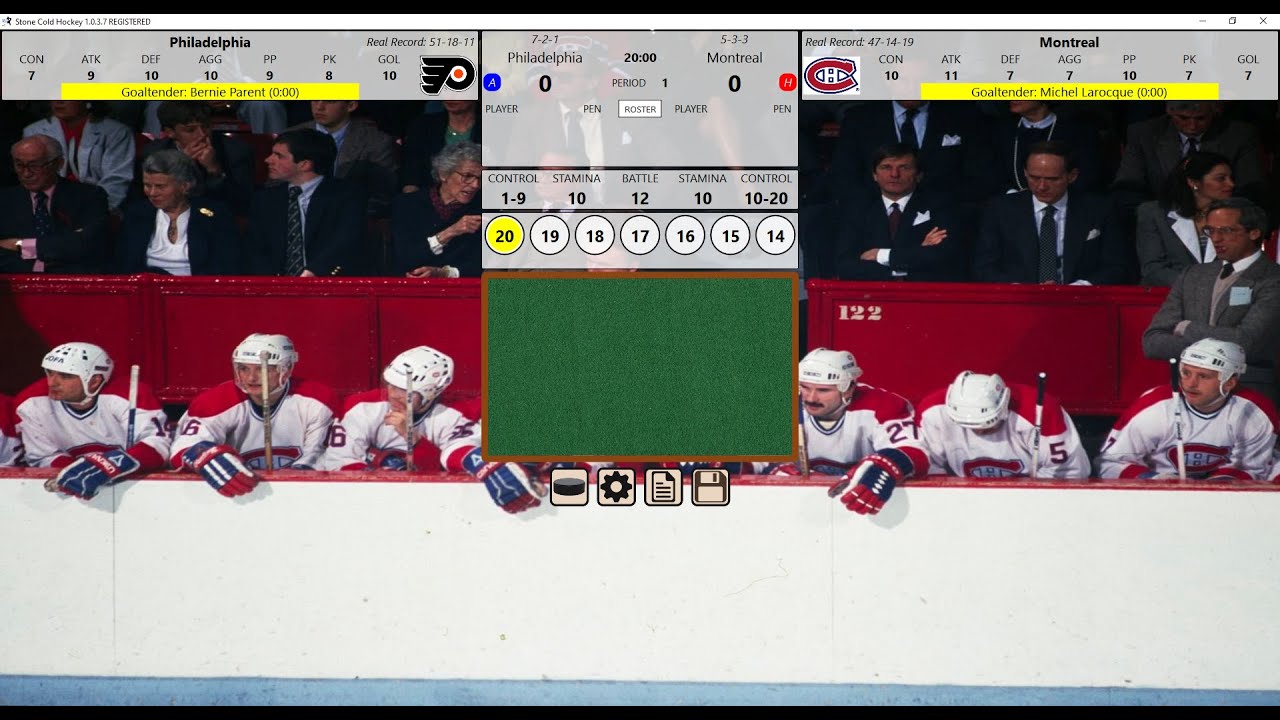Click the red H home badge
1280x720 pixels.
[x=788, y=83]
